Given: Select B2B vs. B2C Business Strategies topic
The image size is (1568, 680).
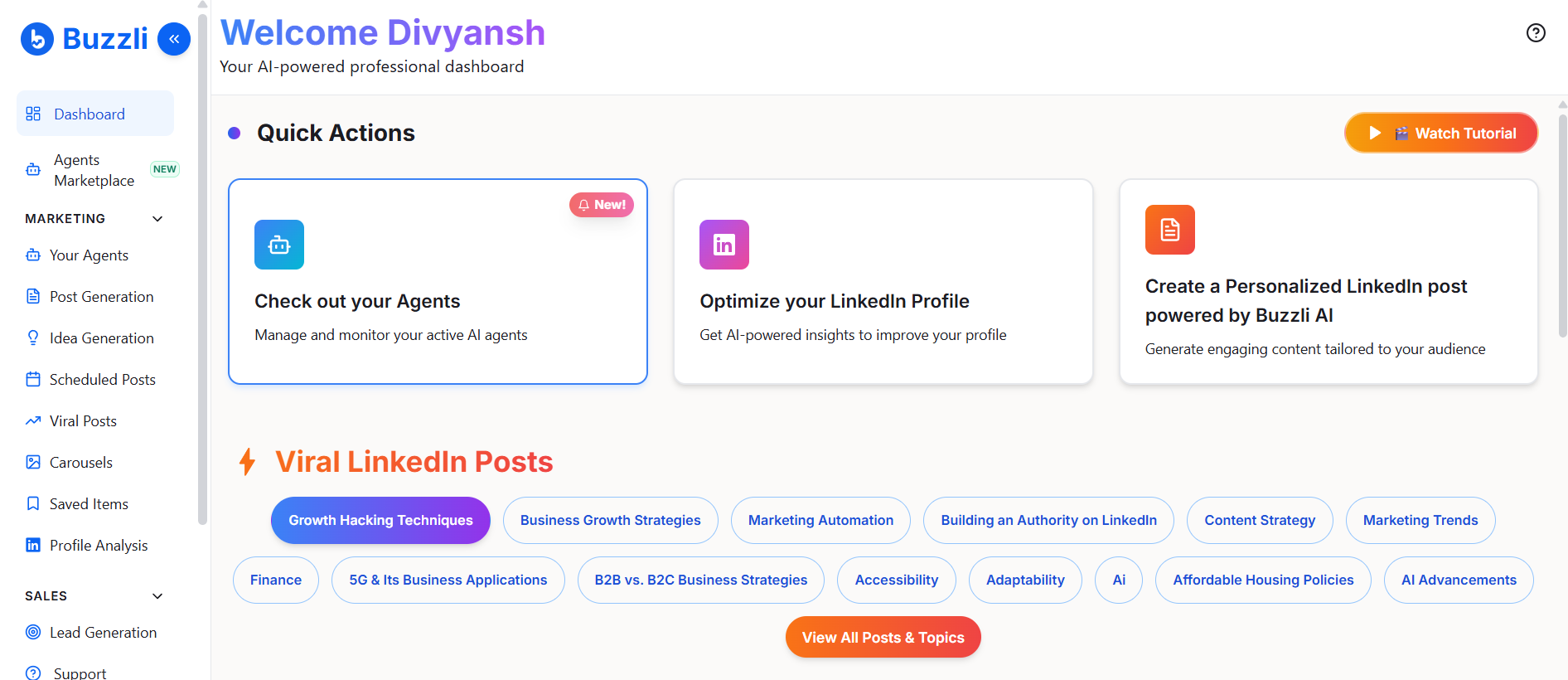Looking at the screenshot, I should tap(701, 580).
